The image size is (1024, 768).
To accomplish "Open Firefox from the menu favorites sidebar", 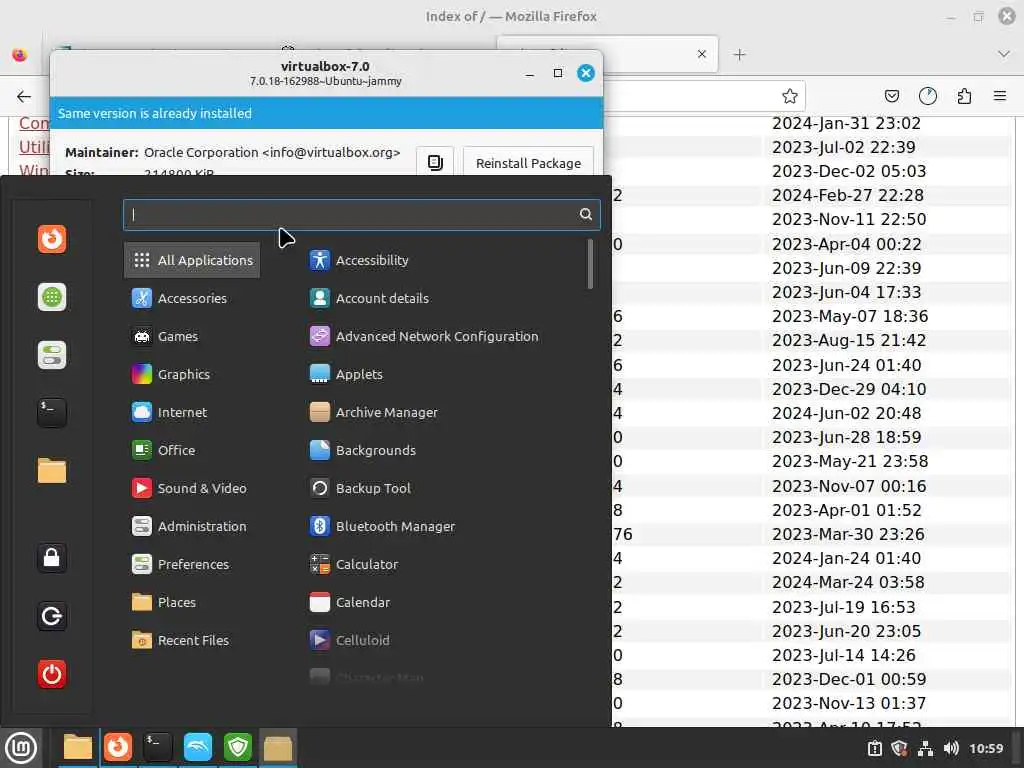I will pyautogui.click(x=52, y=239).
